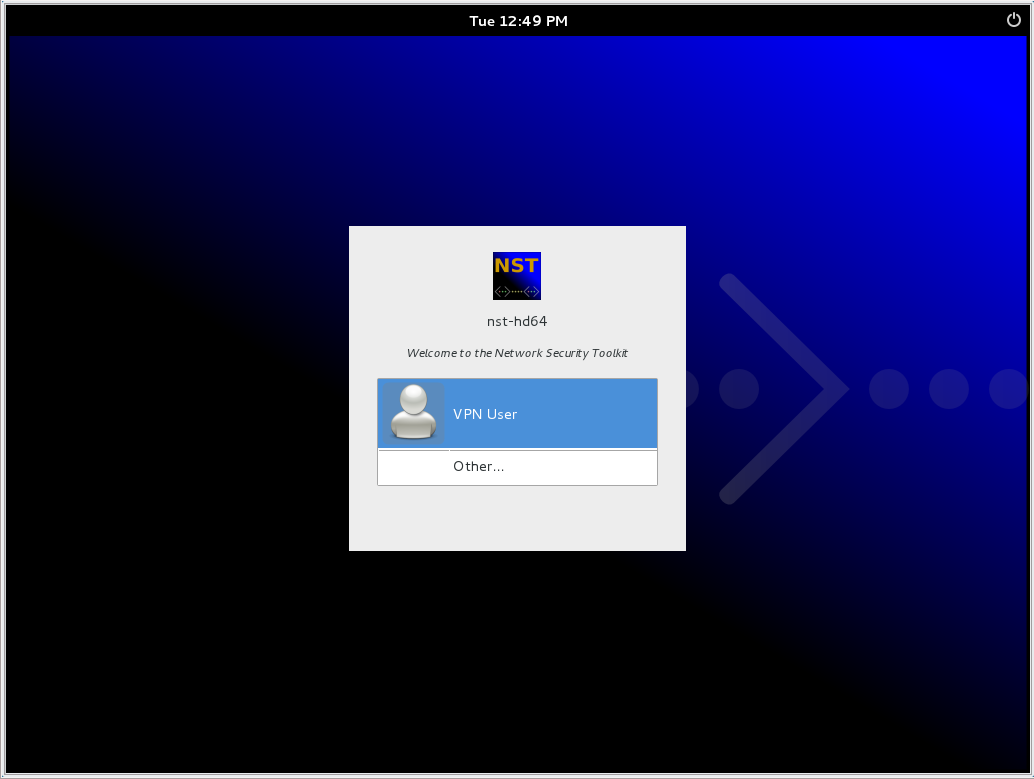Click the empty gray area below the user list
This screenshot has height=779, width=1034.
point(517,518)
